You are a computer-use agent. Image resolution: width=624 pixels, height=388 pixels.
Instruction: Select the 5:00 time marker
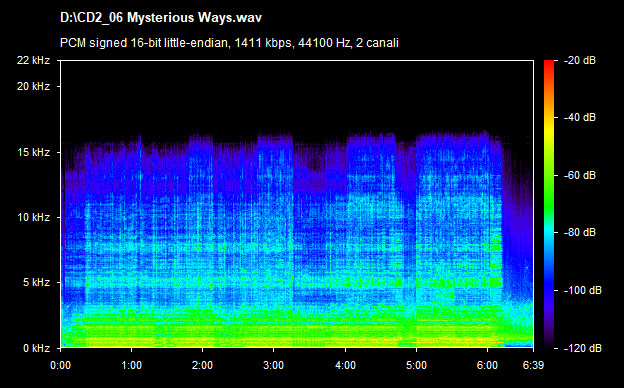(416, 365)
